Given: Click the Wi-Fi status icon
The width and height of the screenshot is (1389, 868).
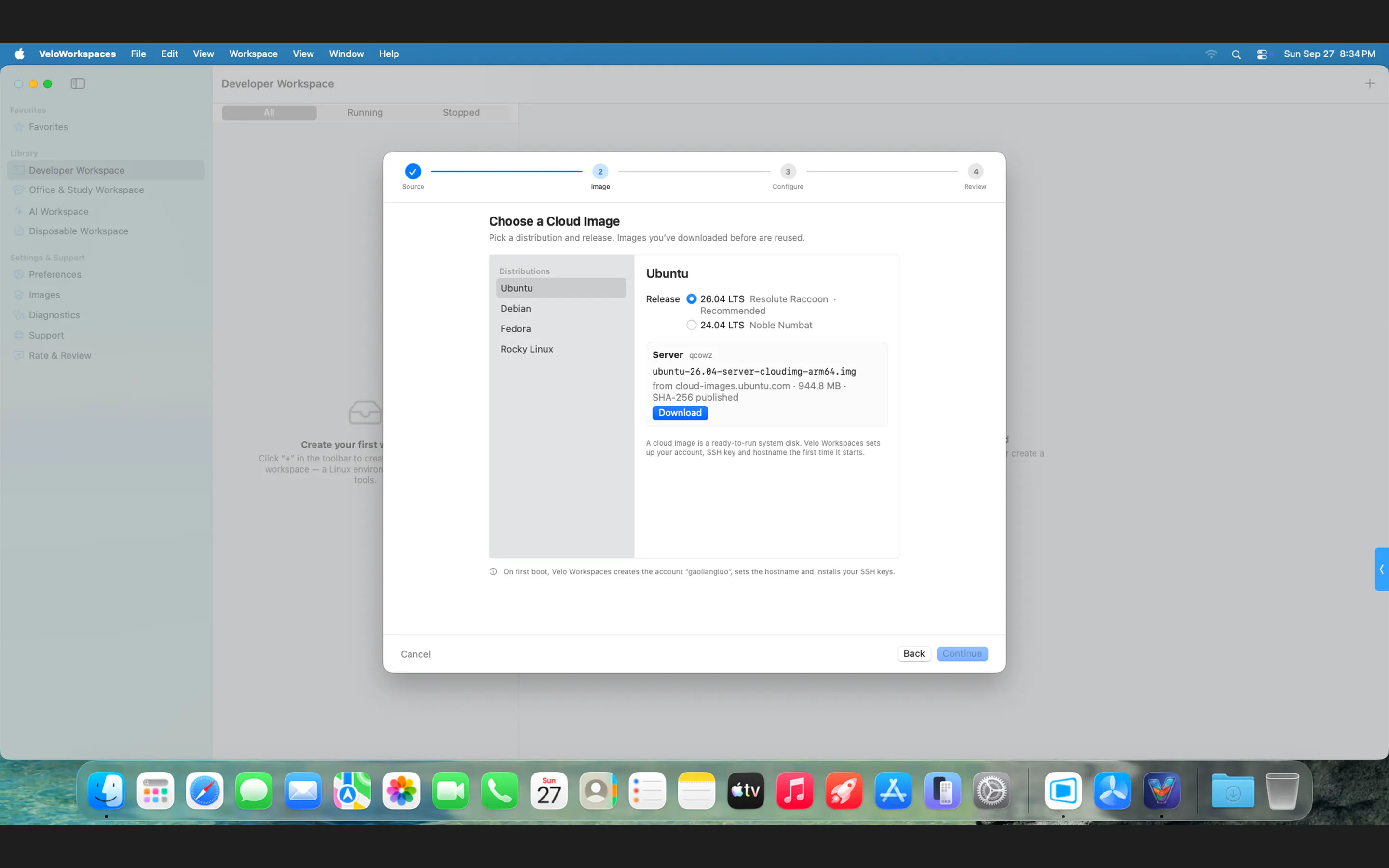Looking at the screenshot, I should coord(1211,54).
